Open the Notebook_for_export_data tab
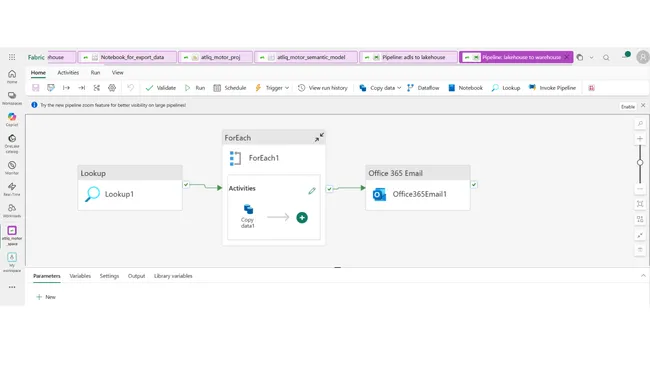 128,57
